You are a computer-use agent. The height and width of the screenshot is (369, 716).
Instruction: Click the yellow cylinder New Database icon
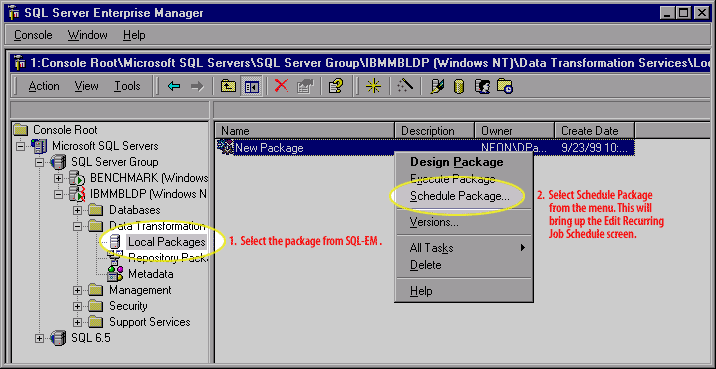point(458,87)
